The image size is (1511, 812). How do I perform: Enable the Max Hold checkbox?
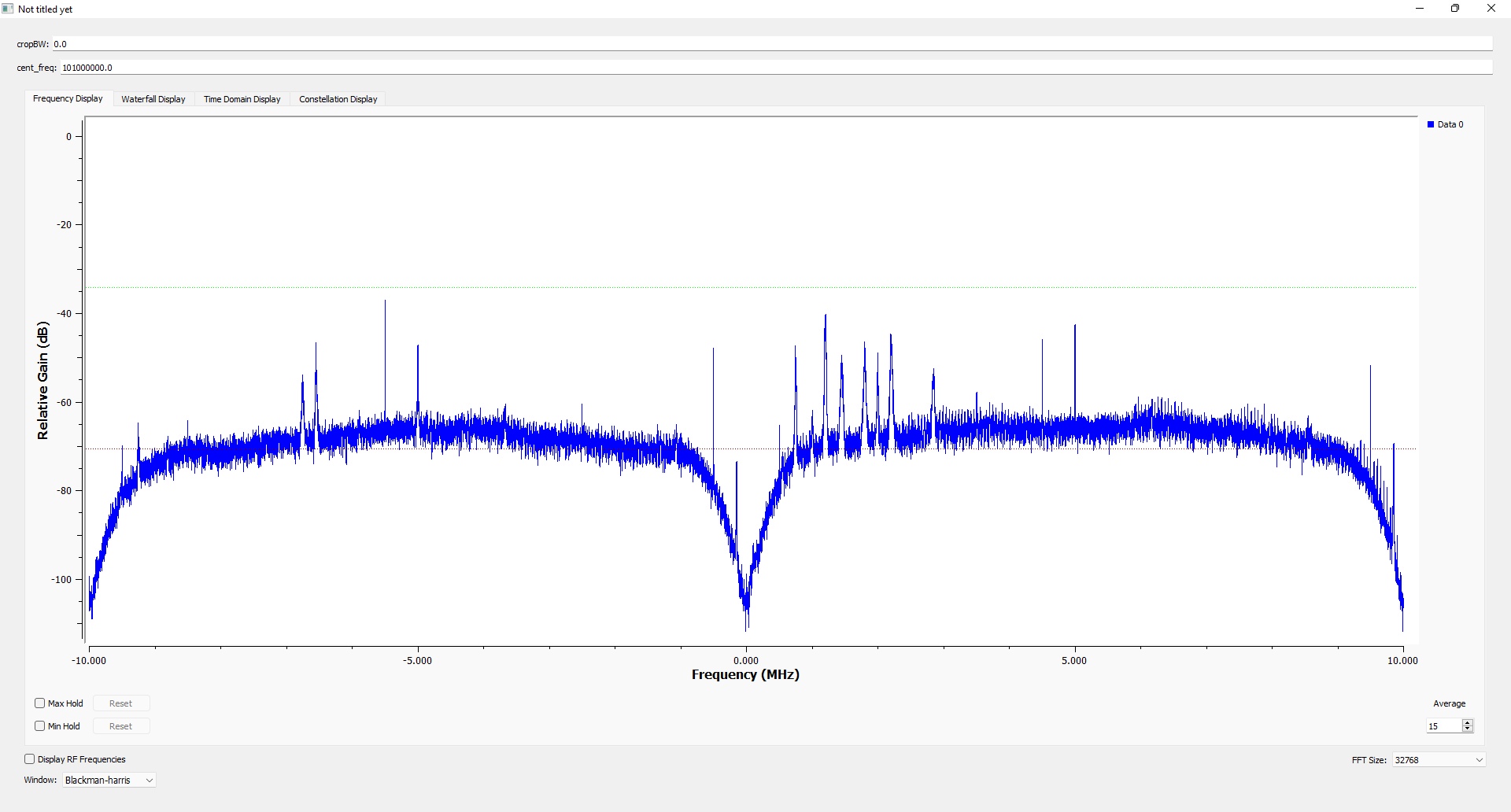click(x=39, y=703)
